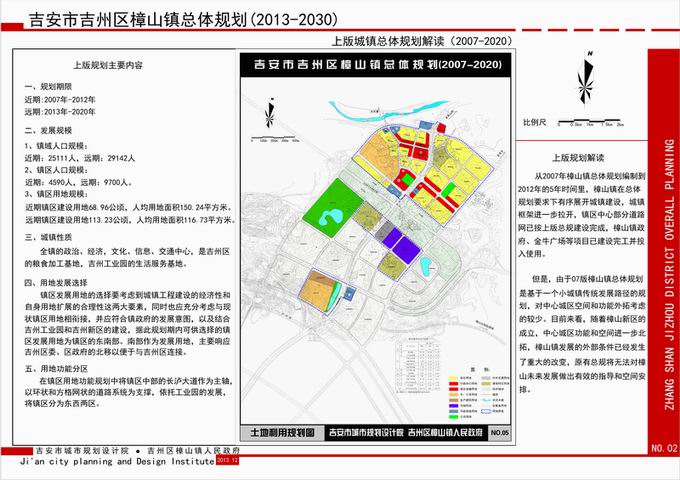Screen dimensions: 680x480
Task: Click the line 2、镇区人口规模：
Action: pos(56,170)
